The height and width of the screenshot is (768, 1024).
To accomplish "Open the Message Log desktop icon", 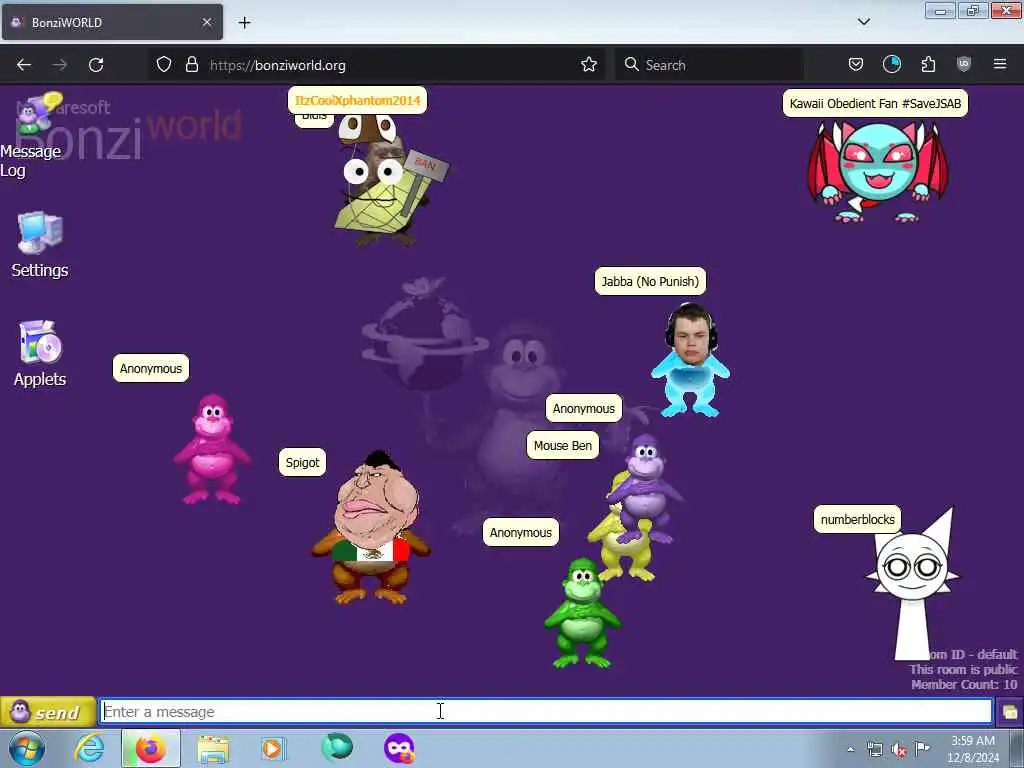I will point(31,137).
